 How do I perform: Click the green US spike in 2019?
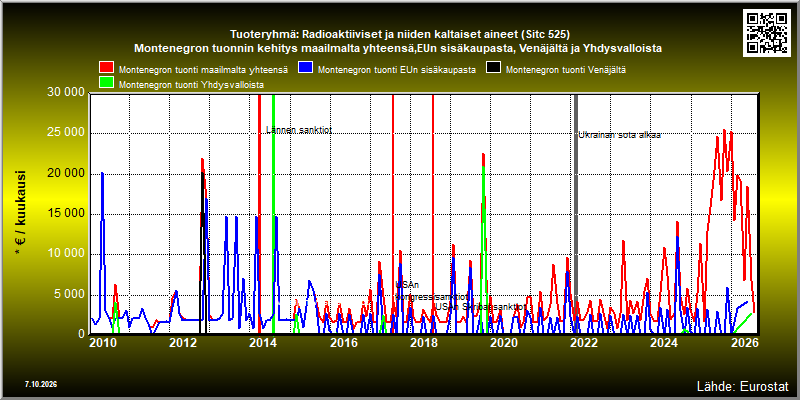tap(483, 167)
